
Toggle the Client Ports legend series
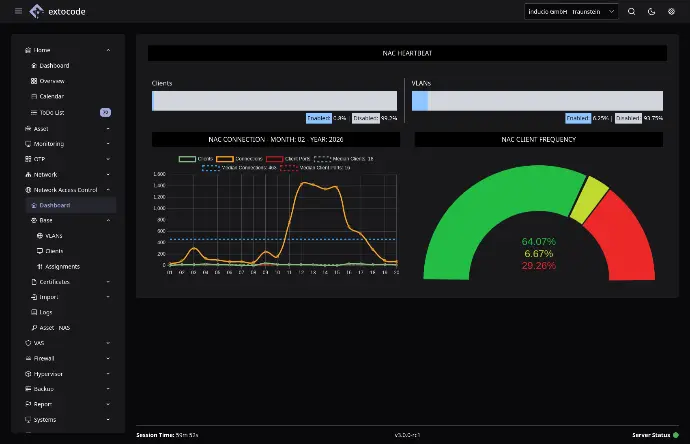click(286, 158)
